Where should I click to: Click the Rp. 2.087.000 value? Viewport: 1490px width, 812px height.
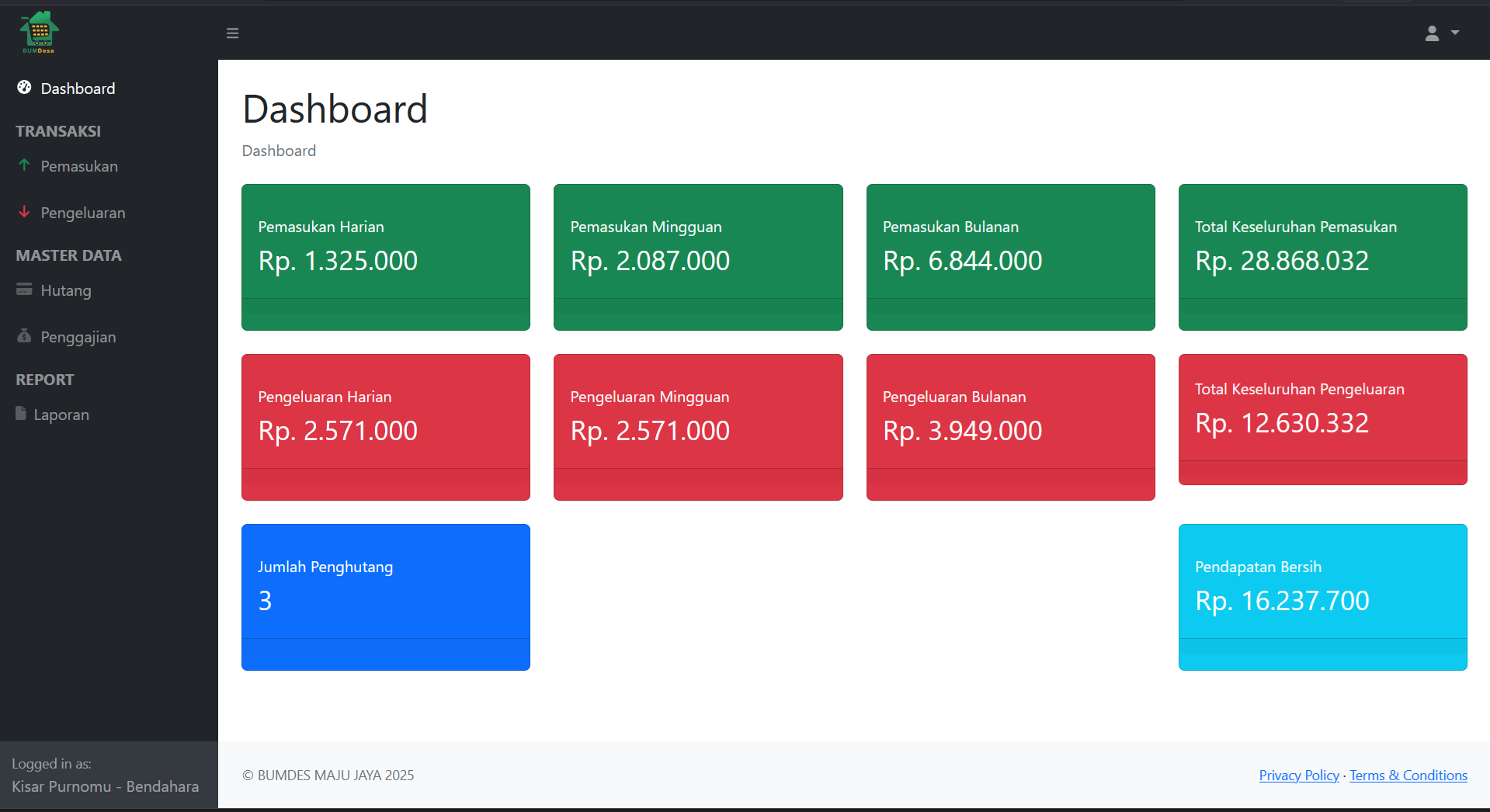point(650,261)
